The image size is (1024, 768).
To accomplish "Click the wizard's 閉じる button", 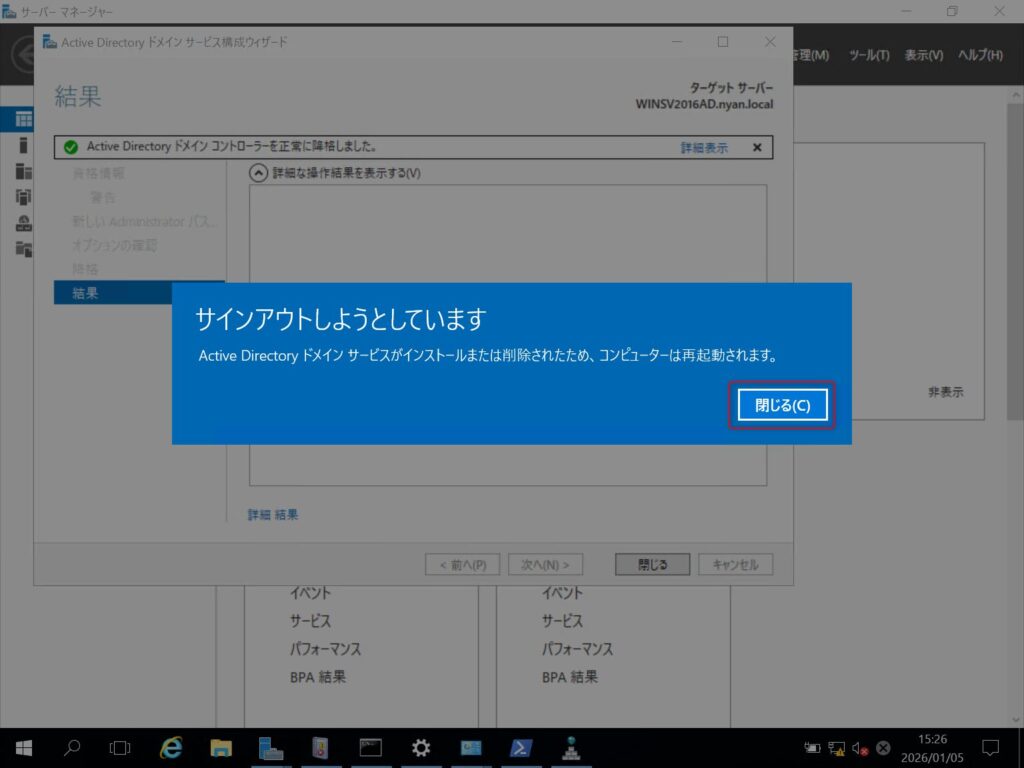I will pyautogui.click(x=652, y=565).
